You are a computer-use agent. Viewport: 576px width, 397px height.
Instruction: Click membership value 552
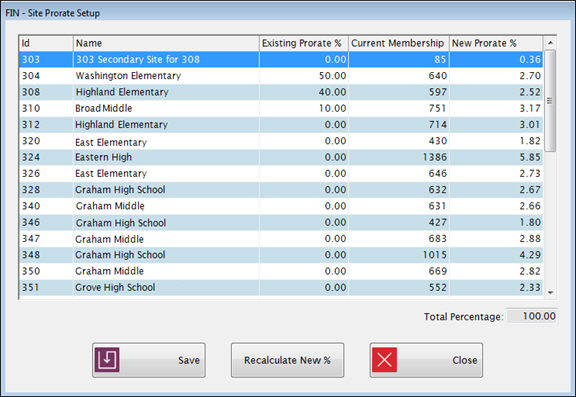(438, 288)
